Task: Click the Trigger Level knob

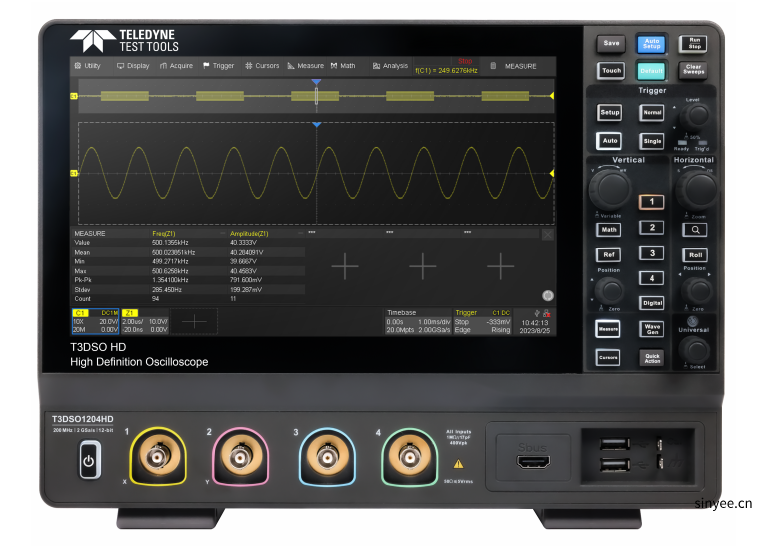Action: 696,116
